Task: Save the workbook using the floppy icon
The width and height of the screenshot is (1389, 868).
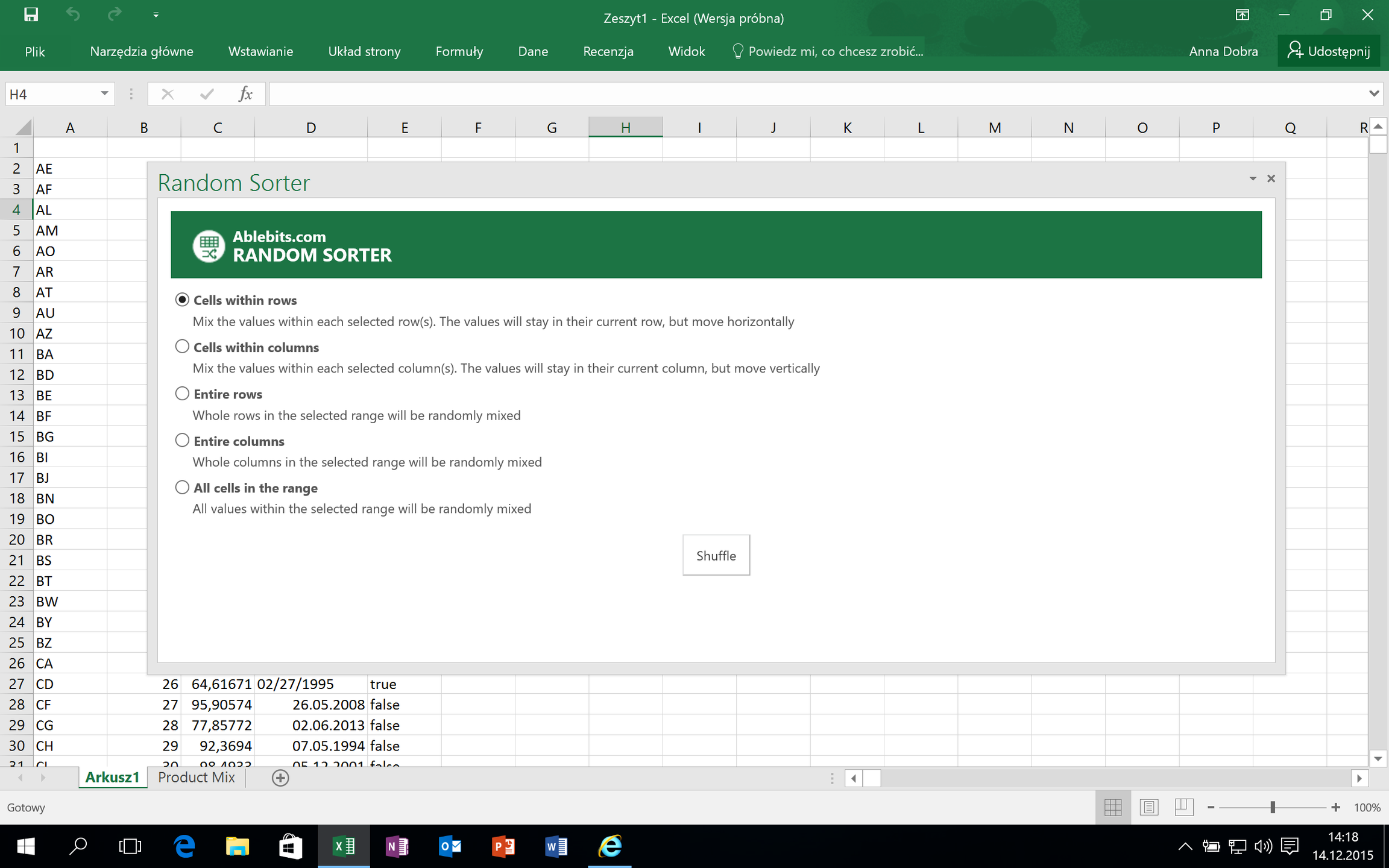Action: pos(31,14)
